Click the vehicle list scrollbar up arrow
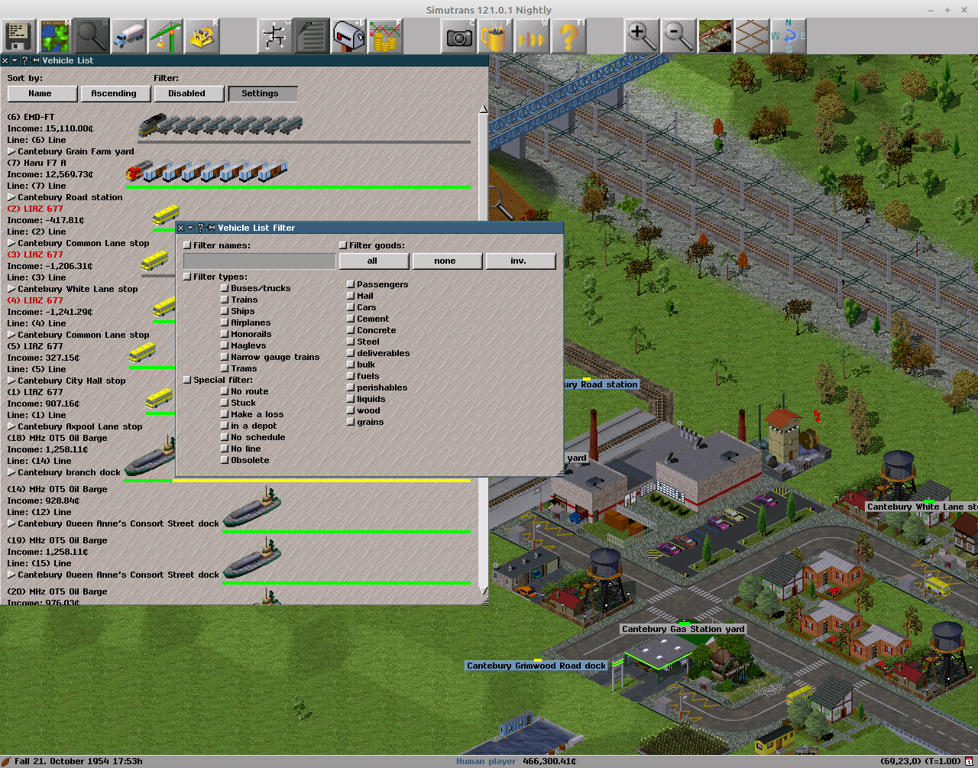The height and width of the screenshot is (768, 978). (483, 110)
